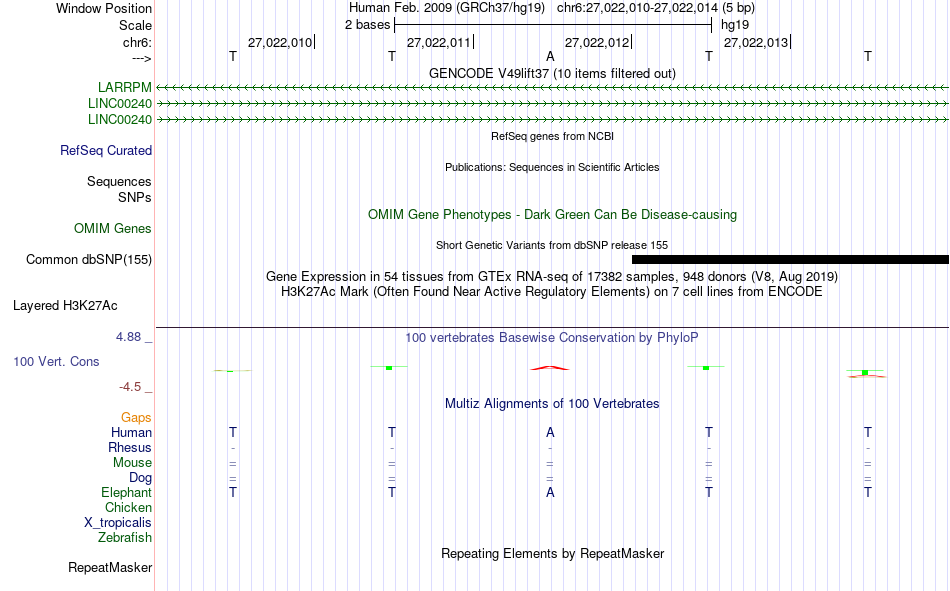Click the 27,022,010 ruler position
The width and height of the screenshot is (950, 591).
280,42
